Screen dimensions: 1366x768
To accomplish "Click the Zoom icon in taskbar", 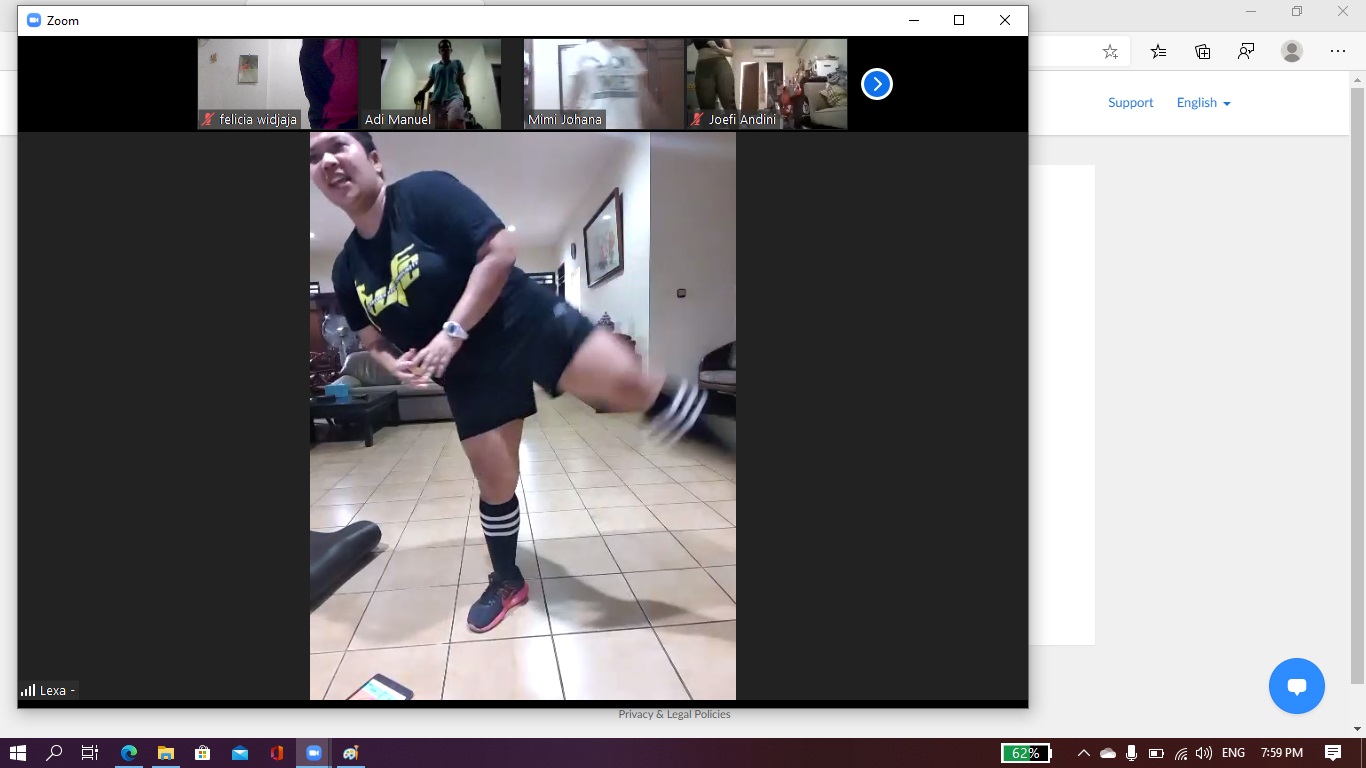I will pyautogui.click(x=314, y=753).
